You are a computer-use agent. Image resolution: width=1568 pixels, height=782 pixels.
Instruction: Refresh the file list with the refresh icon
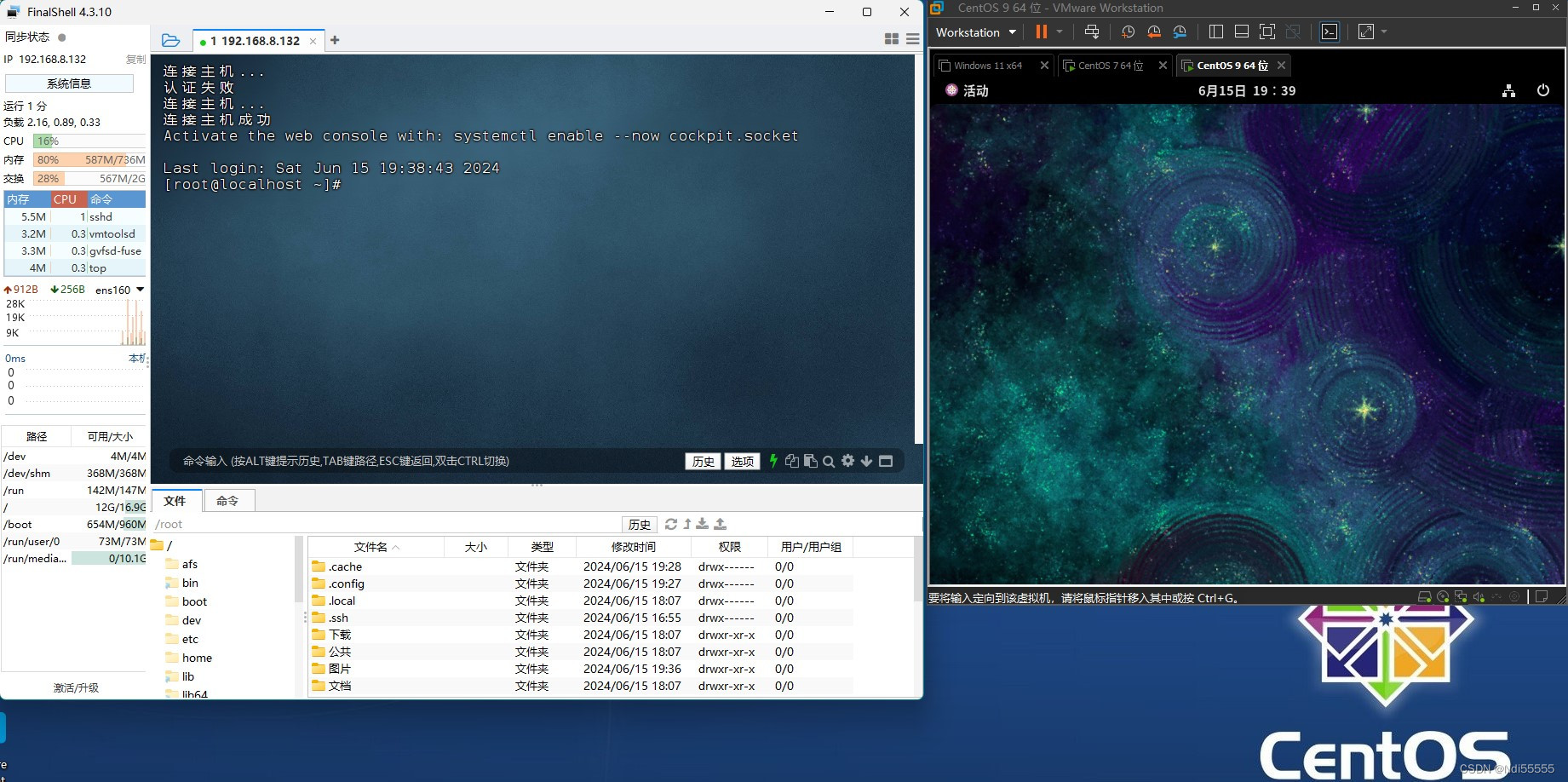(671, 524)
